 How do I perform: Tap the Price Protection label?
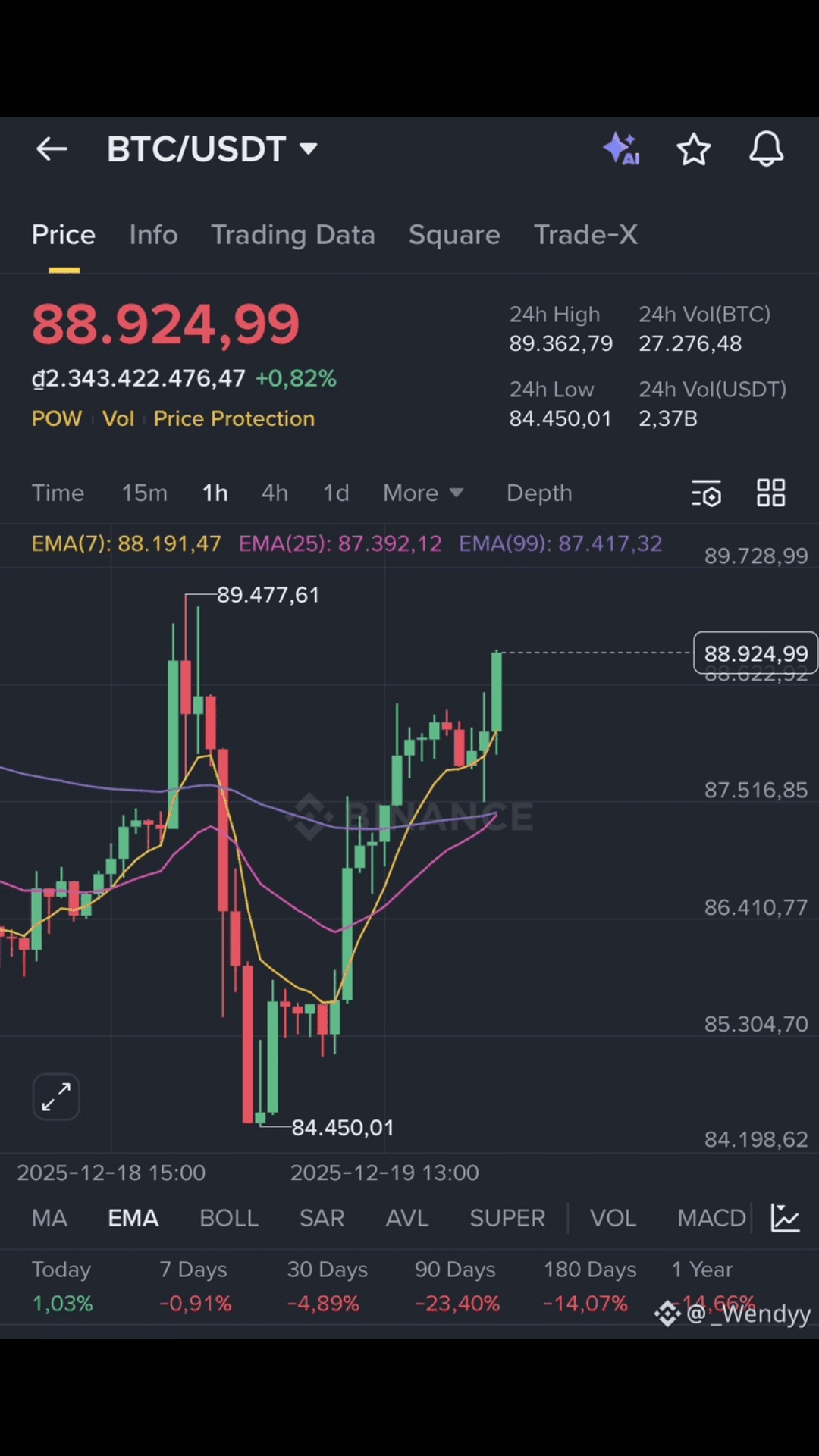pyautogui.click(x=234, y=418)
